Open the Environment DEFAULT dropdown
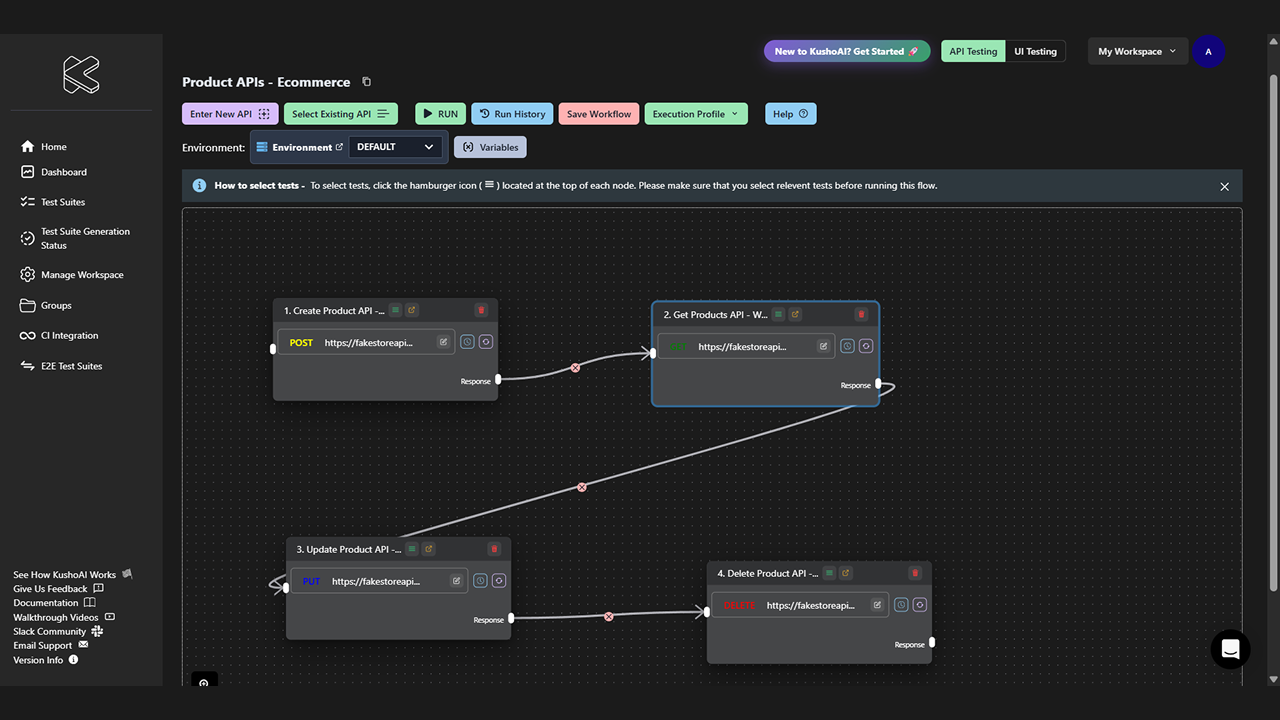Image resolution: width=1280 pixels, height=720 pixels. [x=396, y=147]
